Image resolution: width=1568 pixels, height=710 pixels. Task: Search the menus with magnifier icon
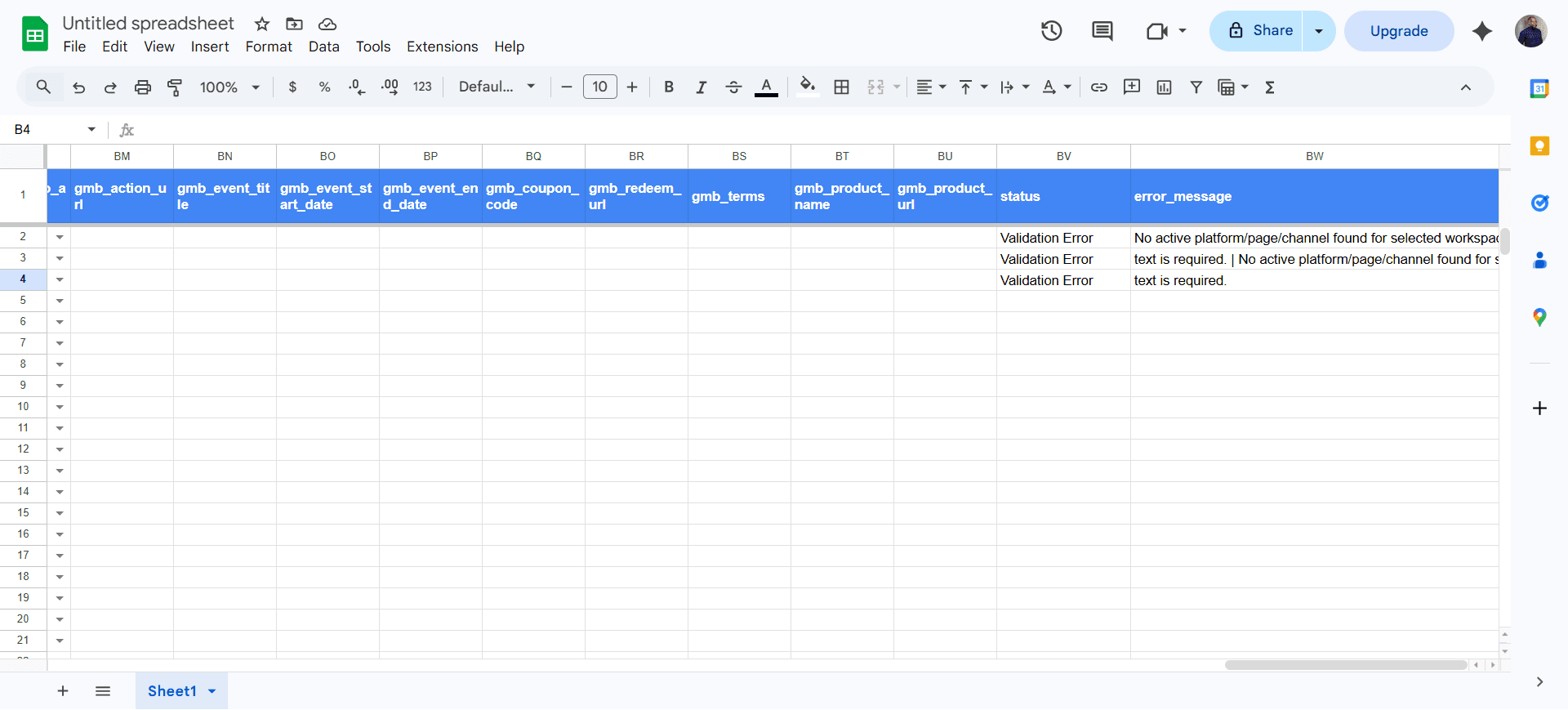pyautogui.click(x=43, y=87)
